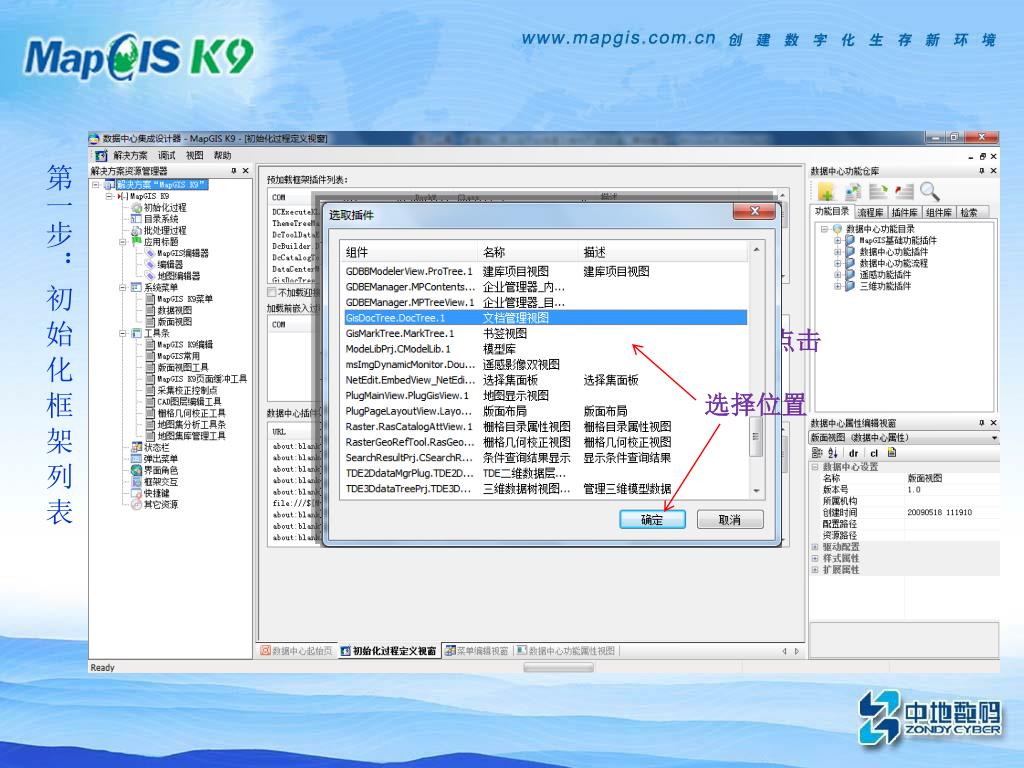Click the 框架交互 tree icon
Viewport: 1024px width, 768px height.
(136, 481)
